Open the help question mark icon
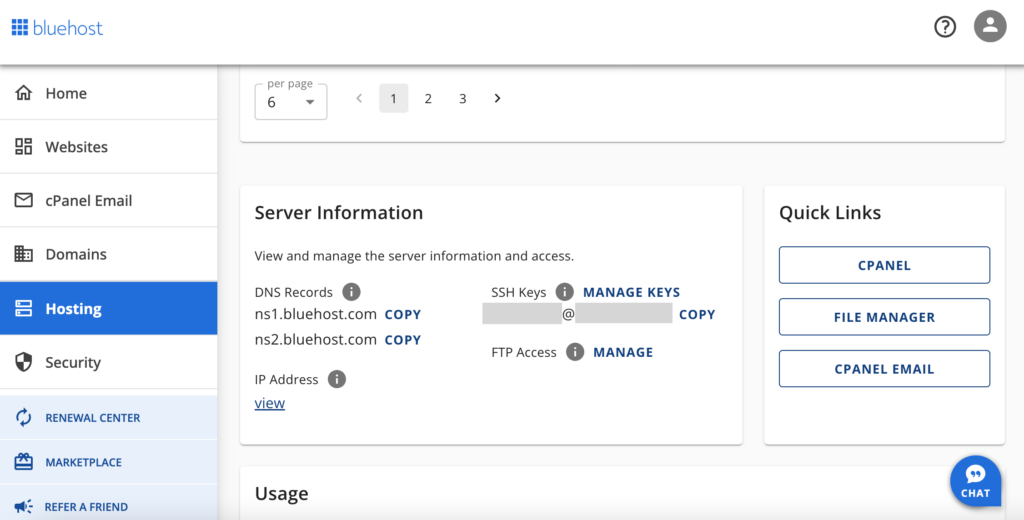 pyautogui.click(x=944, y=27)
